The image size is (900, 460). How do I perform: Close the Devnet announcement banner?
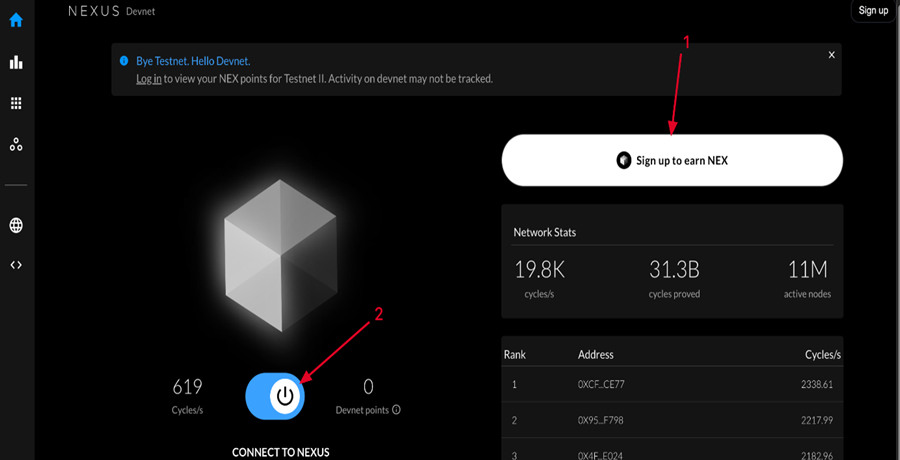[x=832, y=55]
